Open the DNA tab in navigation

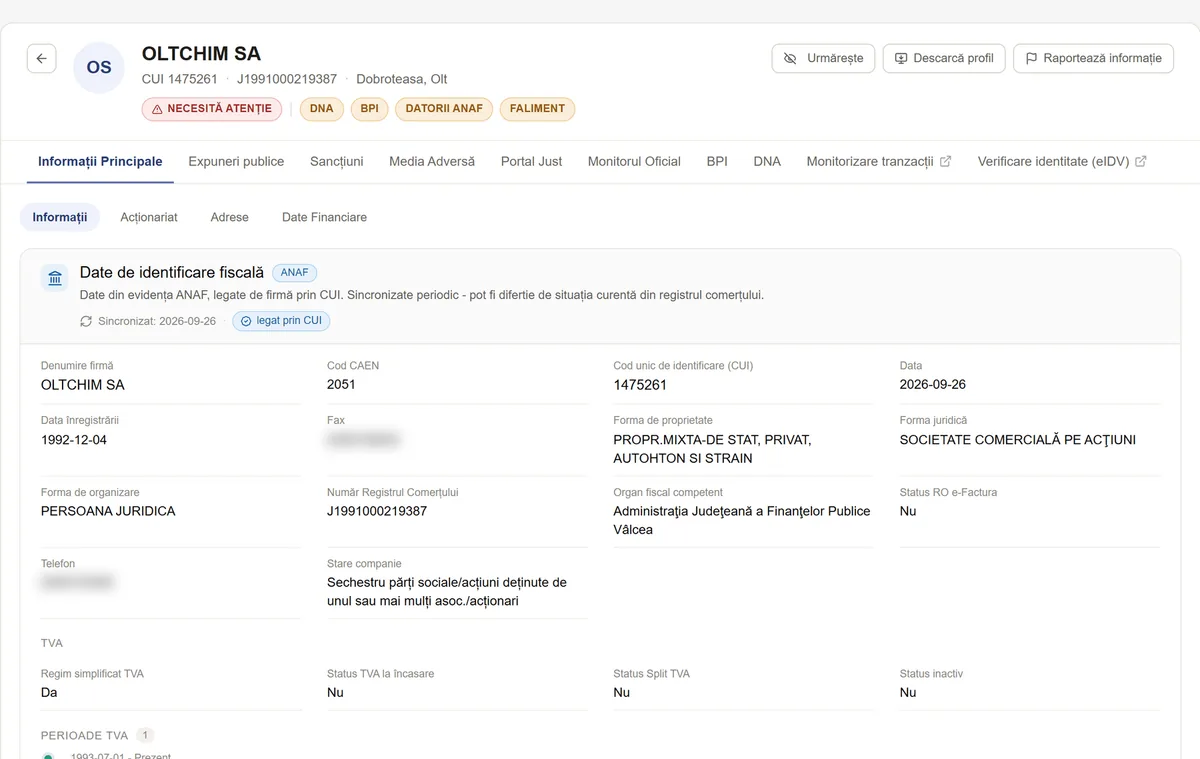point(767,161)
